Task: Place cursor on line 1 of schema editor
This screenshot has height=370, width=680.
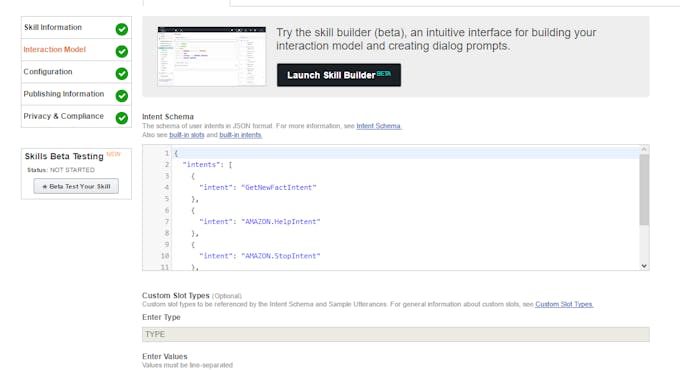Action: point(405,153)
